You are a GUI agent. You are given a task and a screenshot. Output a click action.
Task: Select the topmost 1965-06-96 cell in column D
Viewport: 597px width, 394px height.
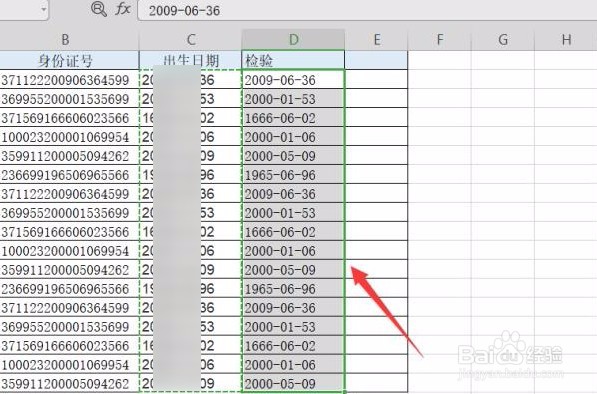[293, 175]
